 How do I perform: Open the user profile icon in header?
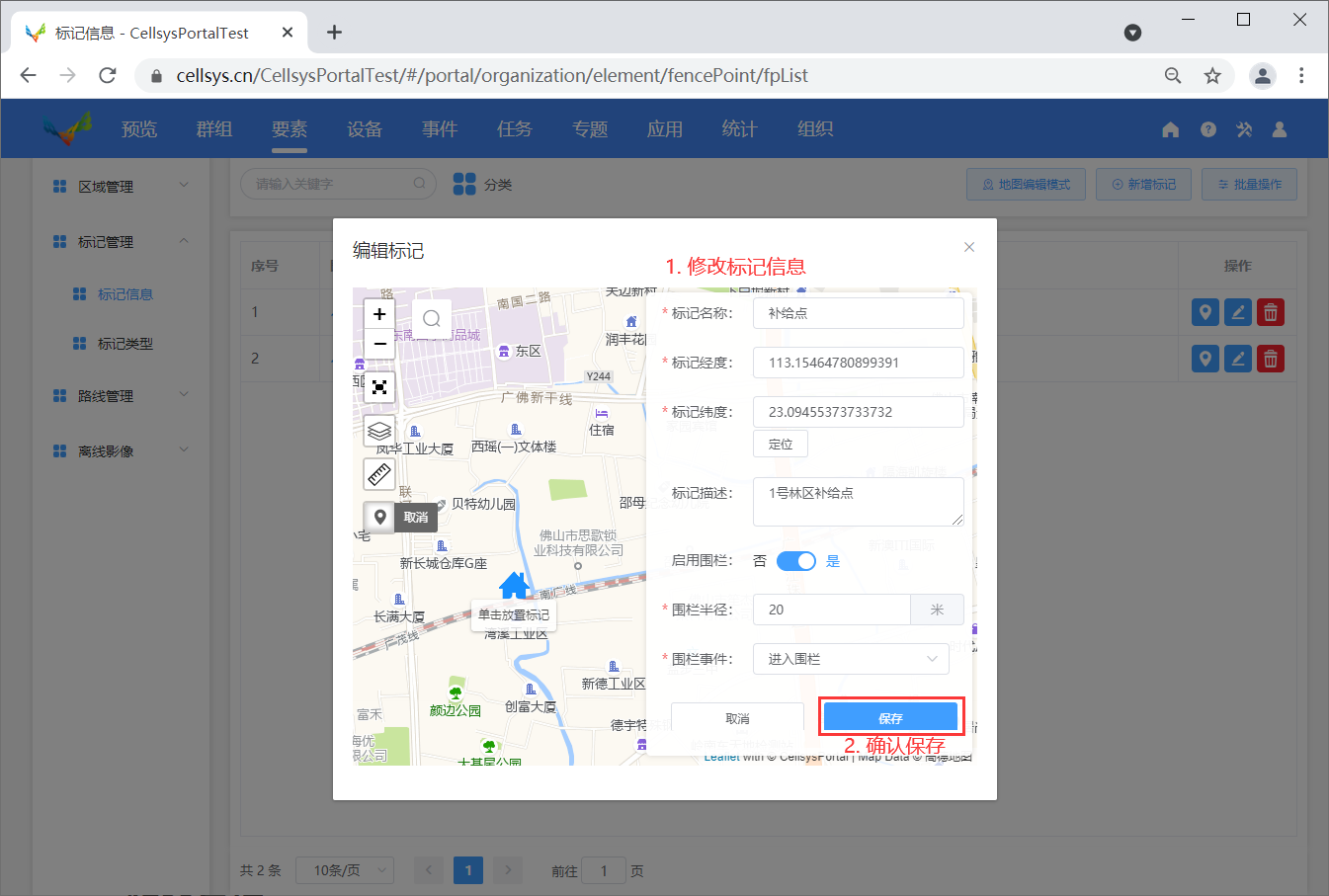coord(1280,129)
